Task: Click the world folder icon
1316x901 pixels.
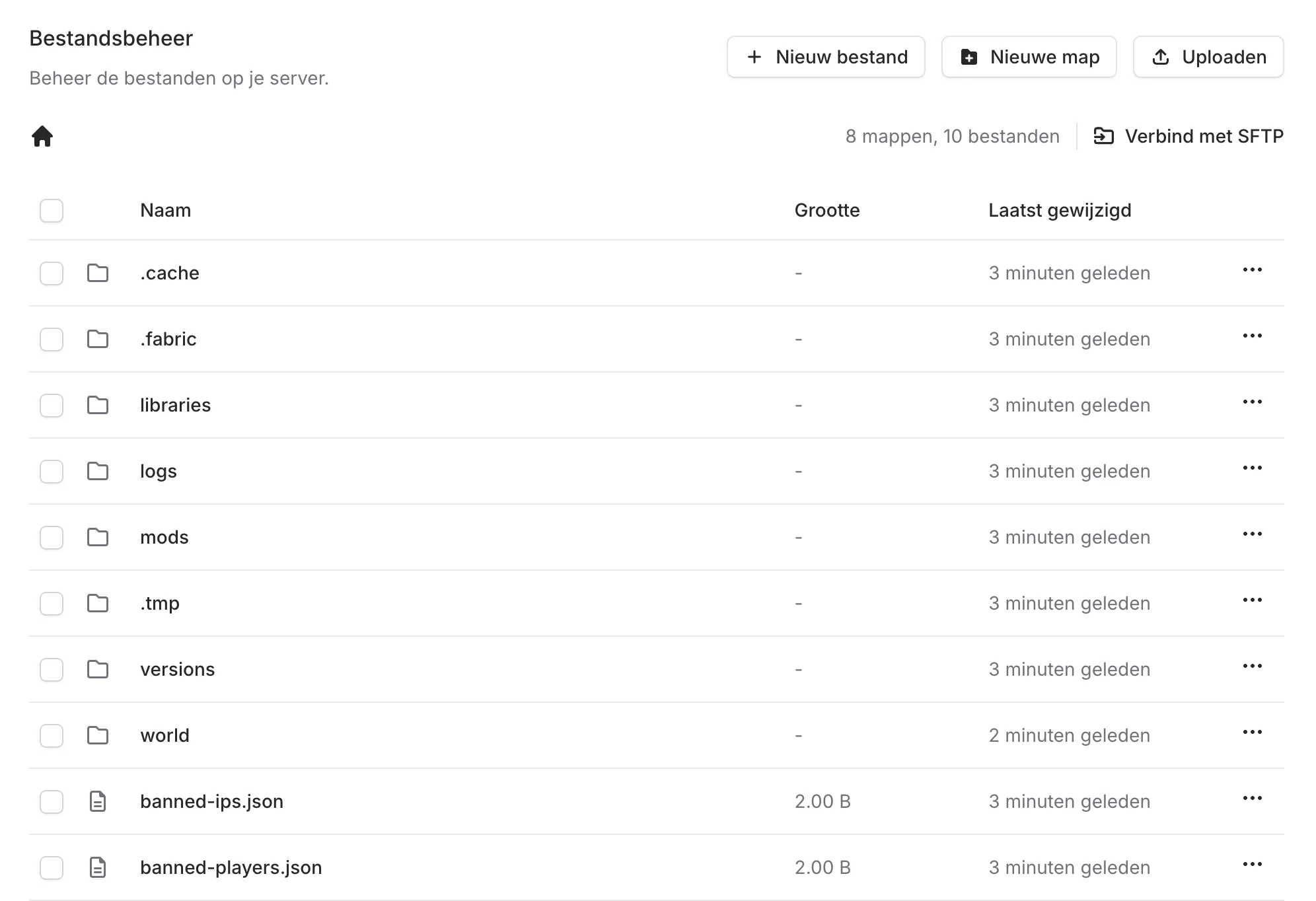Action: [98, 735]
